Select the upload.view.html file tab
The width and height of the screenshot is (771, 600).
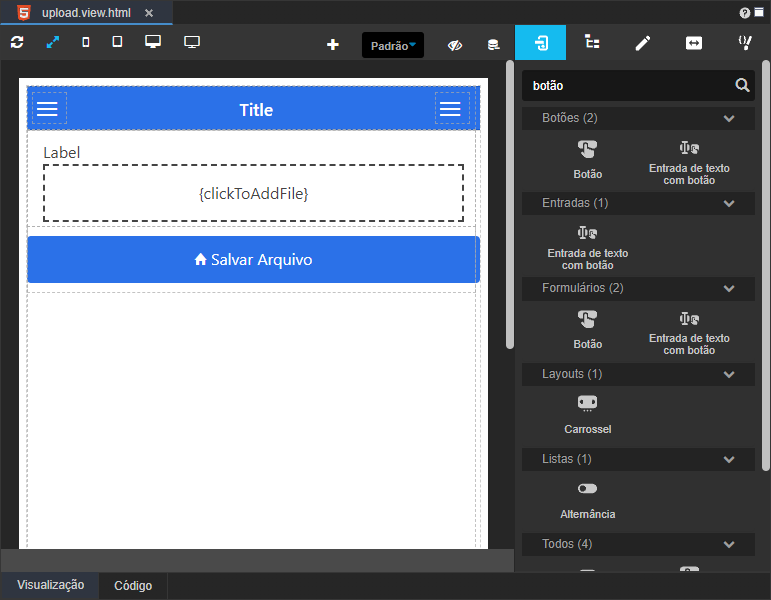point(86,13)
